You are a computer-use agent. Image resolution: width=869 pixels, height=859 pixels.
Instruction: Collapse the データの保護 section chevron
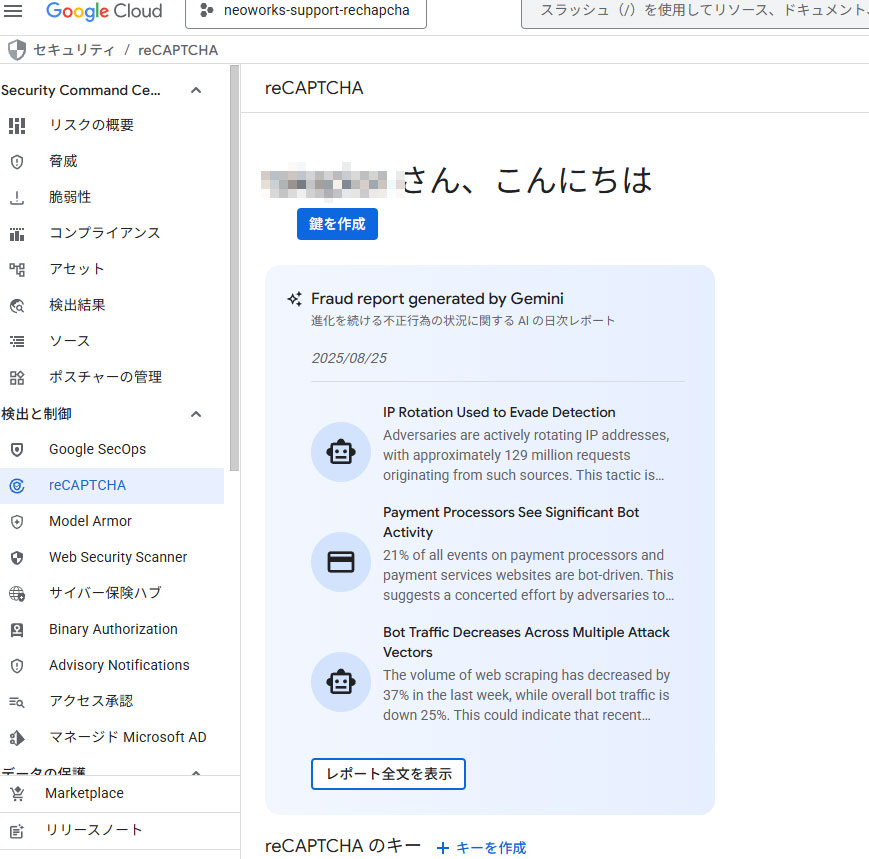(196, 772)
